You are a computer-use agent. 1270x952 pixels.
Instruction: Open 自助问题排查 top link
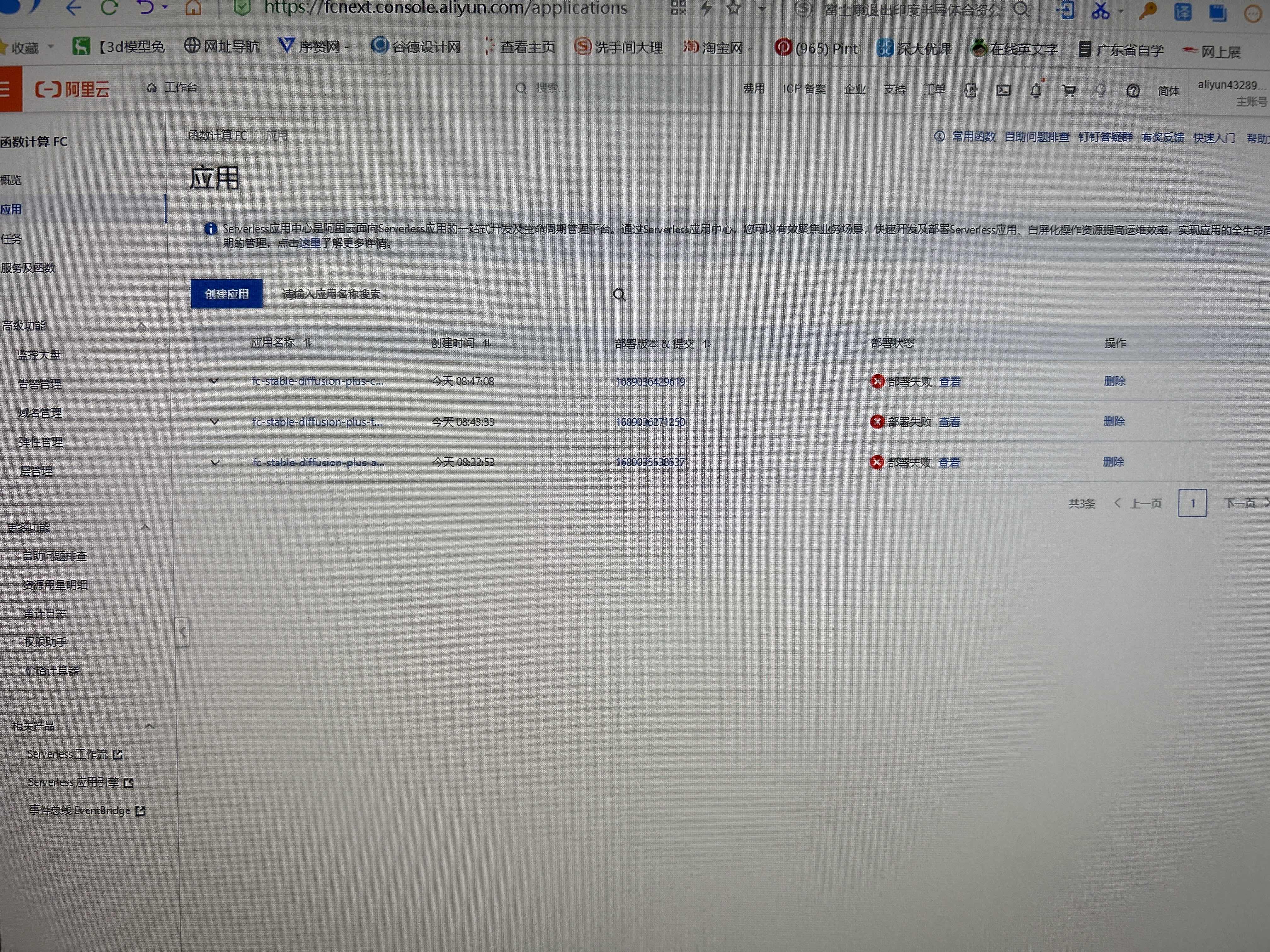point(1037,137)
